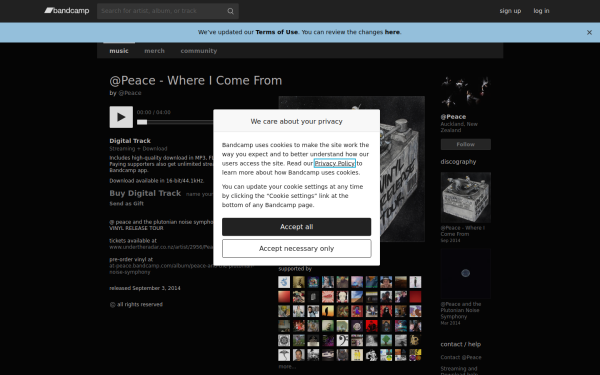Open the Plutonian Noise Symphony album thumbnail
Screen dimensions: 600x375
click(x=466, y=273)
